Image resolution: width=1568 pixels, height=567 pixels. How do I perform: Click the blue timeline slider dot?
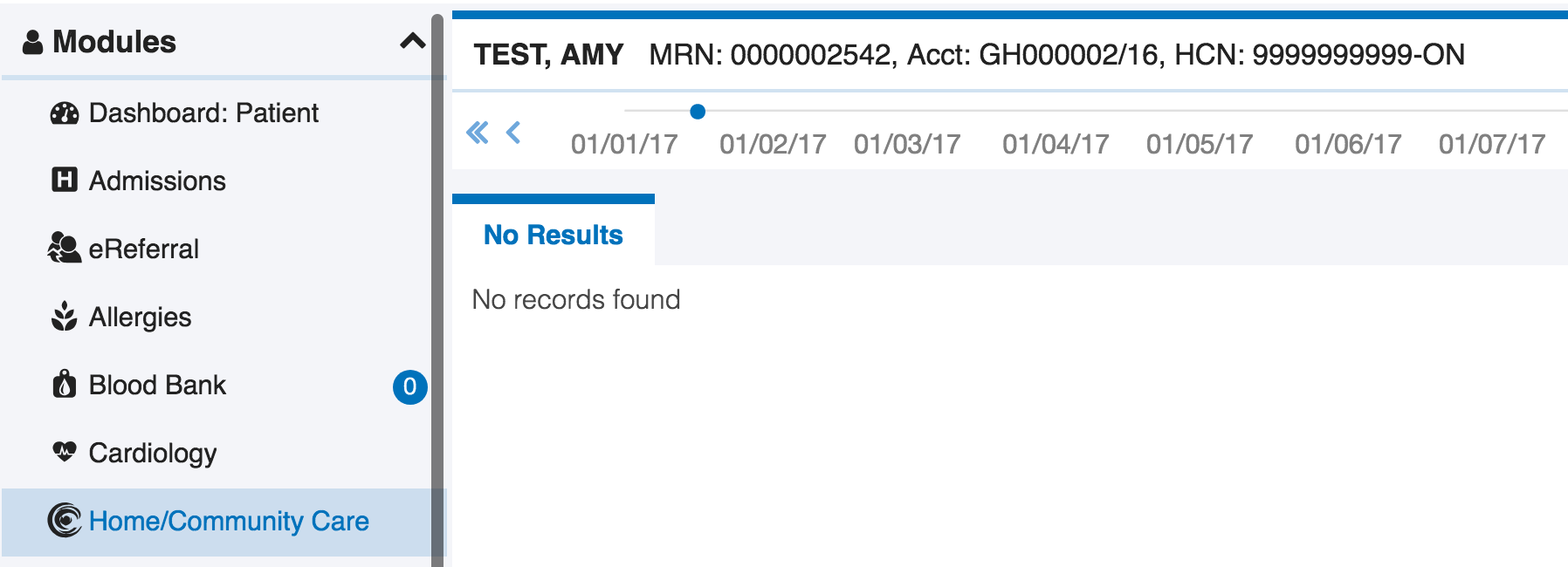[x=698, y=112]
